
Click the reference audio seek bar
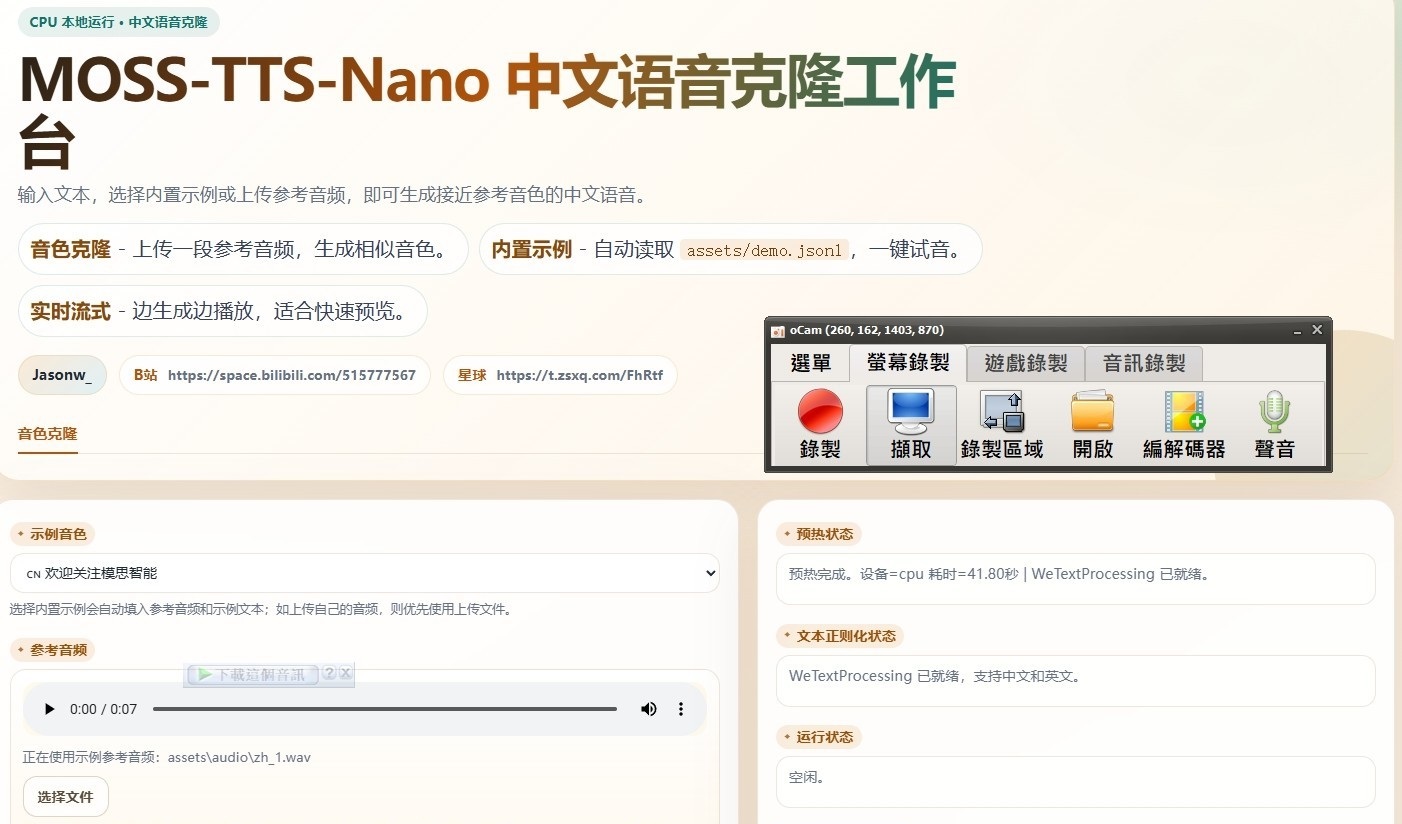(385, 709)
